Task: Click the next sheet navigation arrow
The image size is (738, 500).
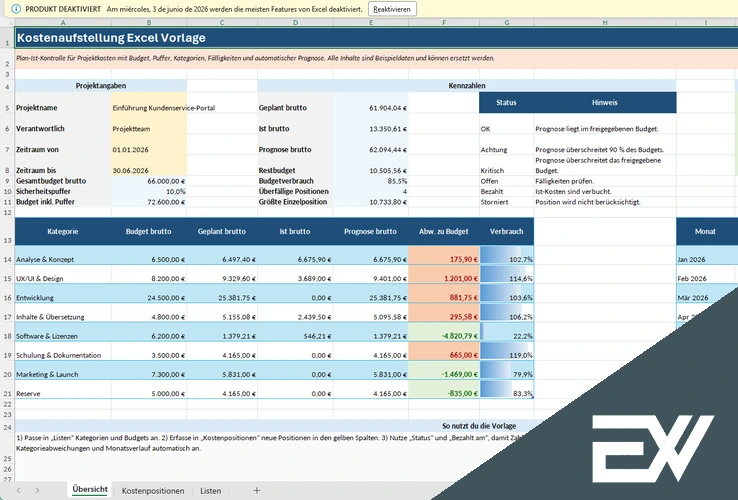Action: click(37, 491)
